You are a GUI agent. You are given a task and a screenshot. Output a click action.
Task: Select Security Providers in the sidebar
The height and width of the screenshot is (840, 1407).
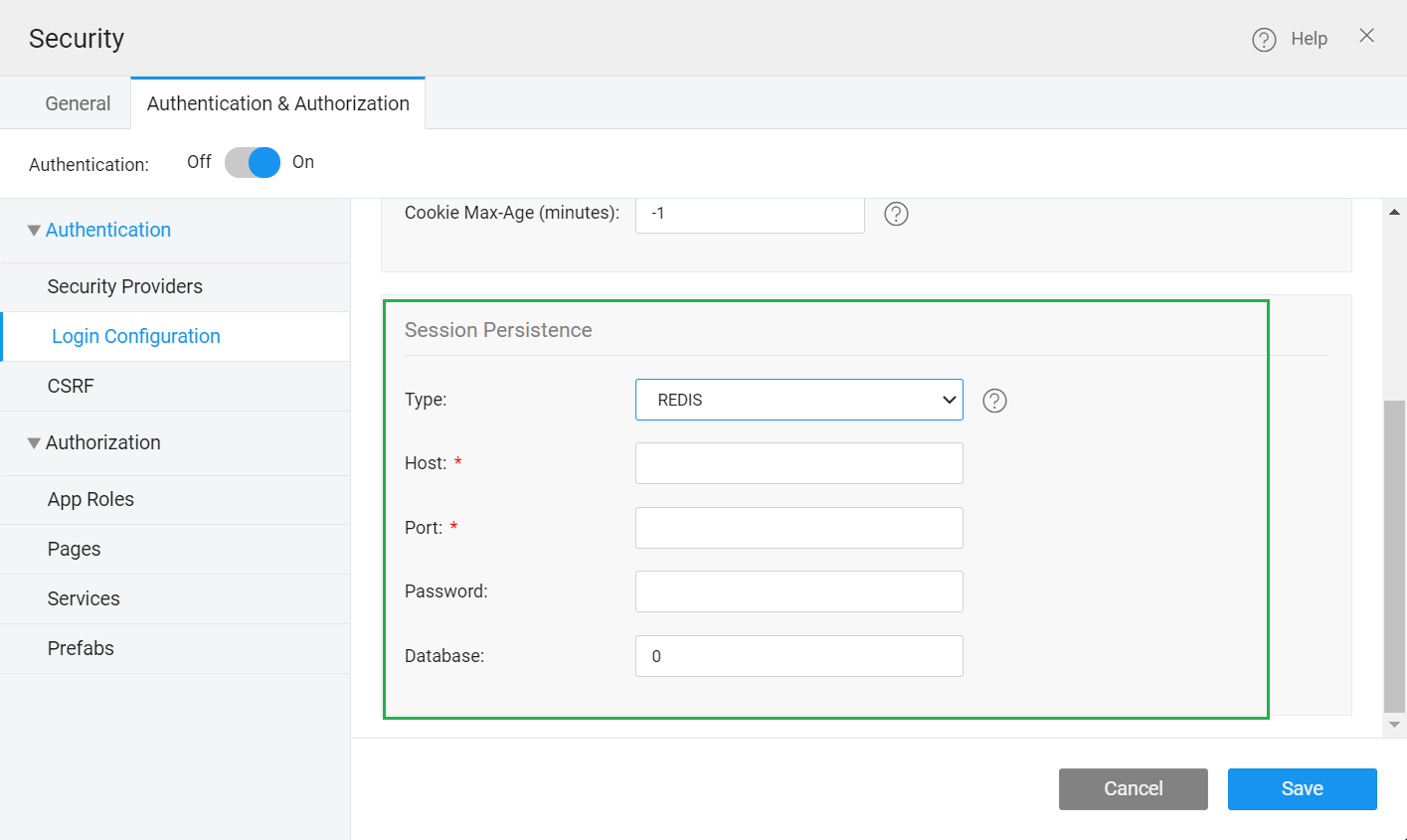(124, 286)
